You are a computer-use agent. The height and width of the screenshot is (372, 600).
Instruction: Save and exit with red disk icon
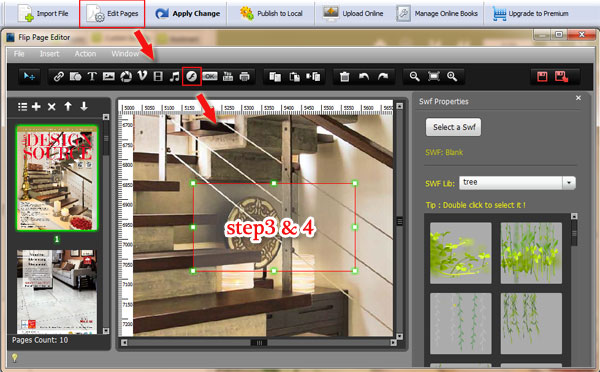pyautogui.click(x=561, y=77)
